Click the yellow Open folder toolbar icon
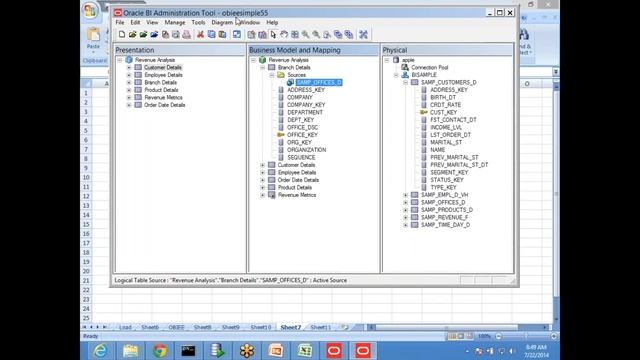Screen dimensions: 640x360 pyautogui.click(x=133, y=35)
